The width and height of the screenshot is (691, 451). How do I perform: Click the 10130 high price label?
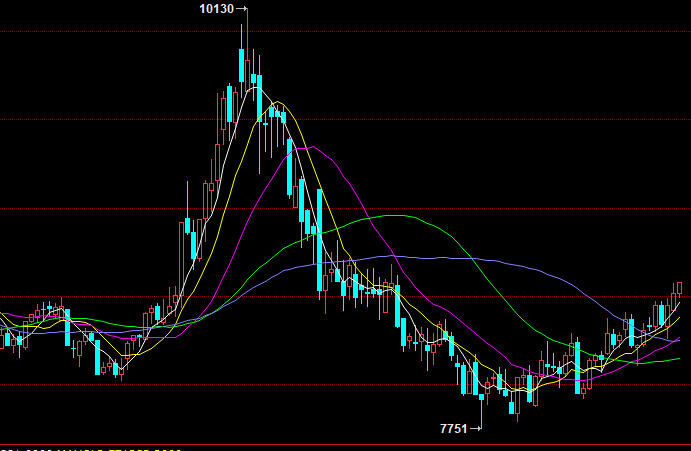(x=216, y=9)
